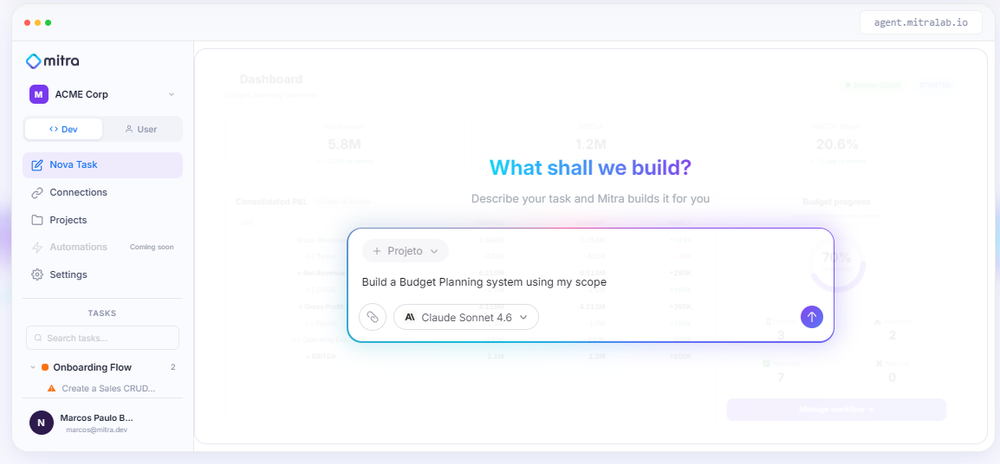Switch to User mode
Image resolution: width=1000 pixels, height=464 pixels.
point(141,129)
